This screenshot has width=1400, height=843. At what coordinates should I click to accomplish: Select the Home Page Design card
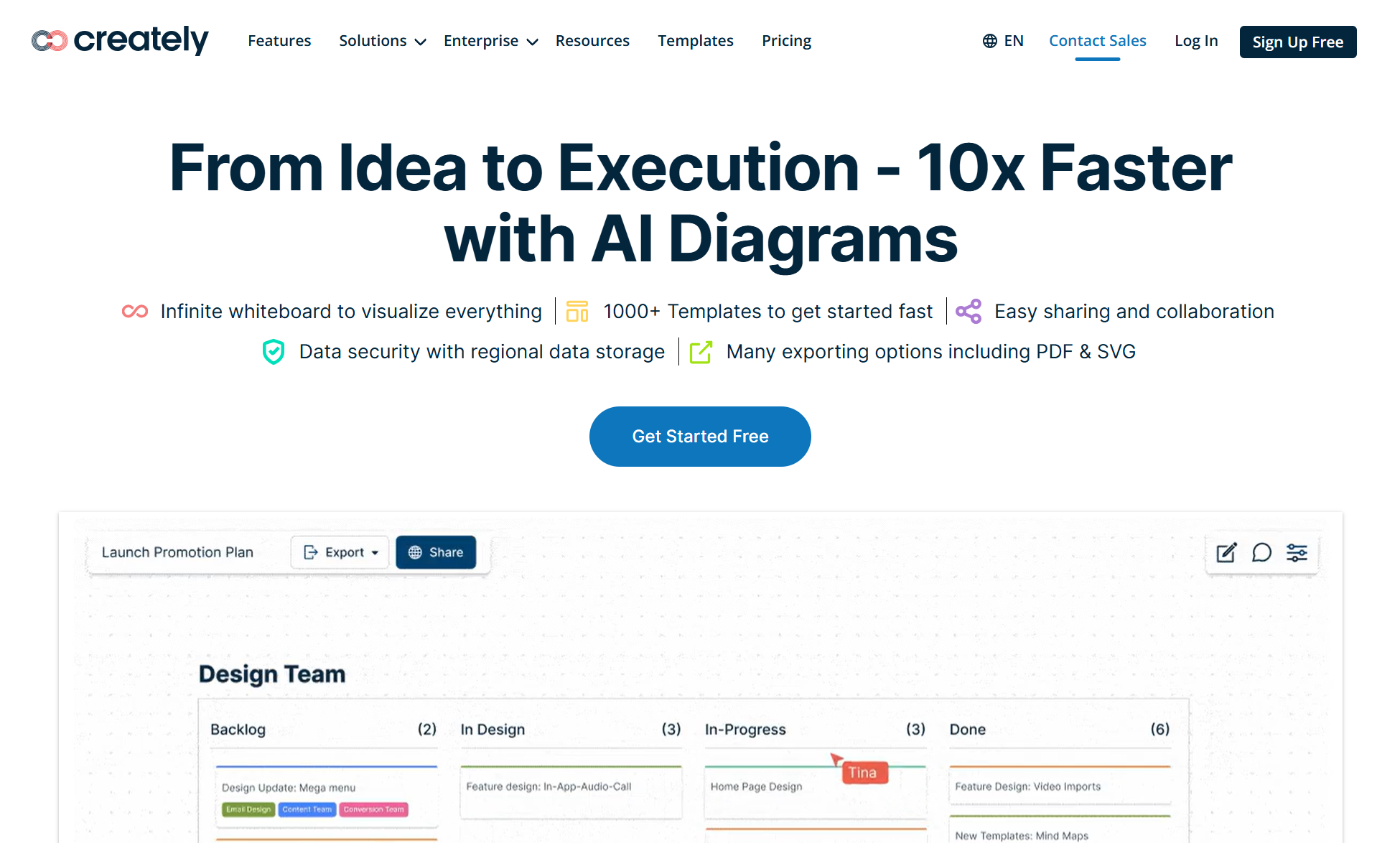(x=815, y=793)
